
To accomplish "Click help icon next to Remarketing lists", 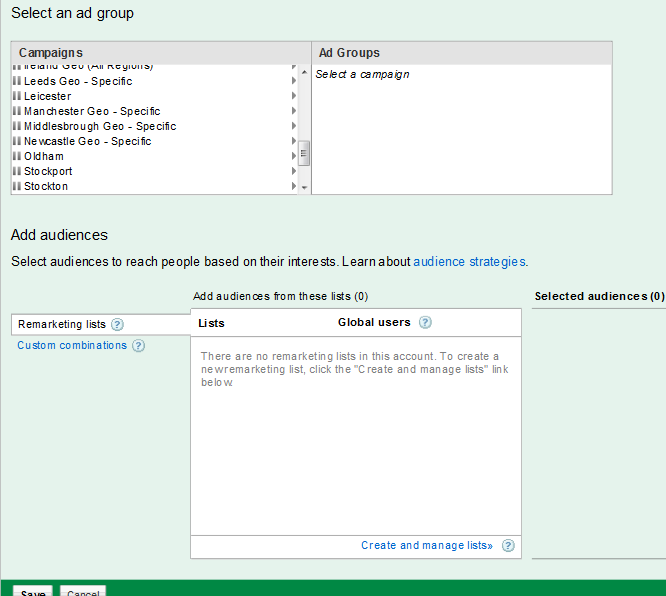I will [x=117, y=324].
